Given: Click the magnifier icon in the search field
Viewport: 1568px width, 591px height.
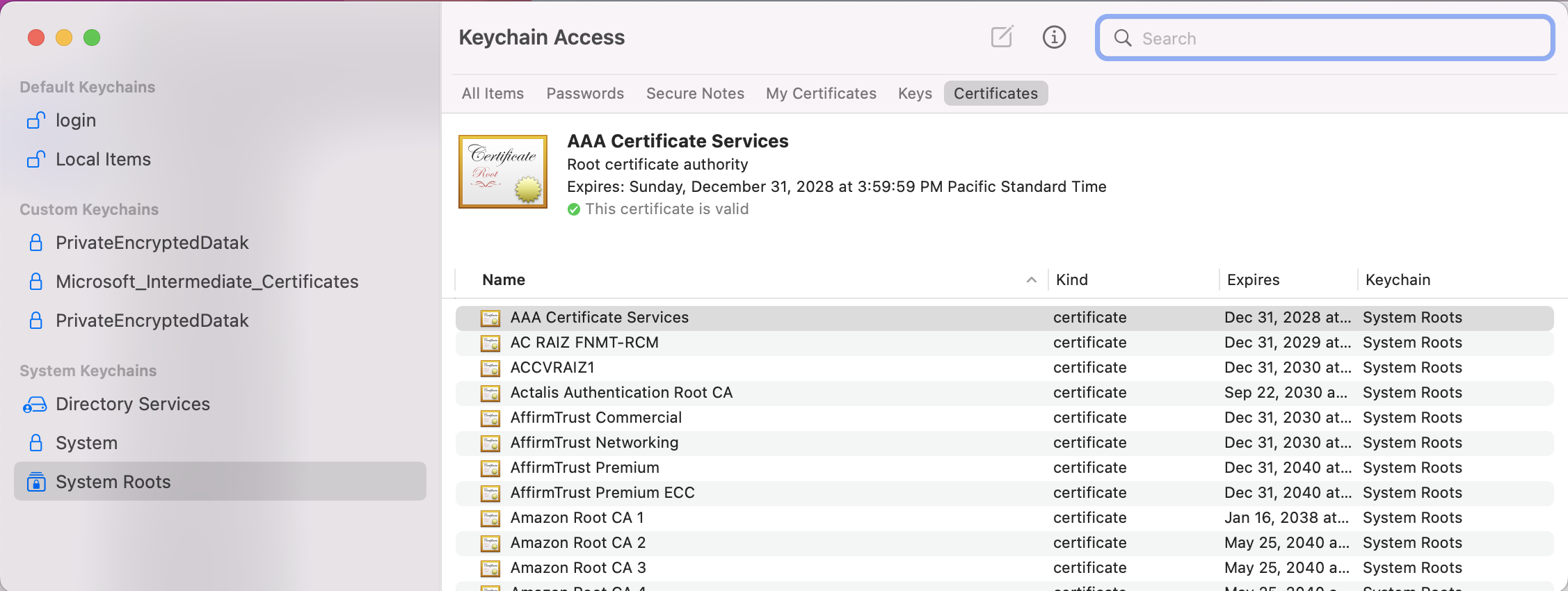Looking at the screenshot, I should coord(1123,38).
